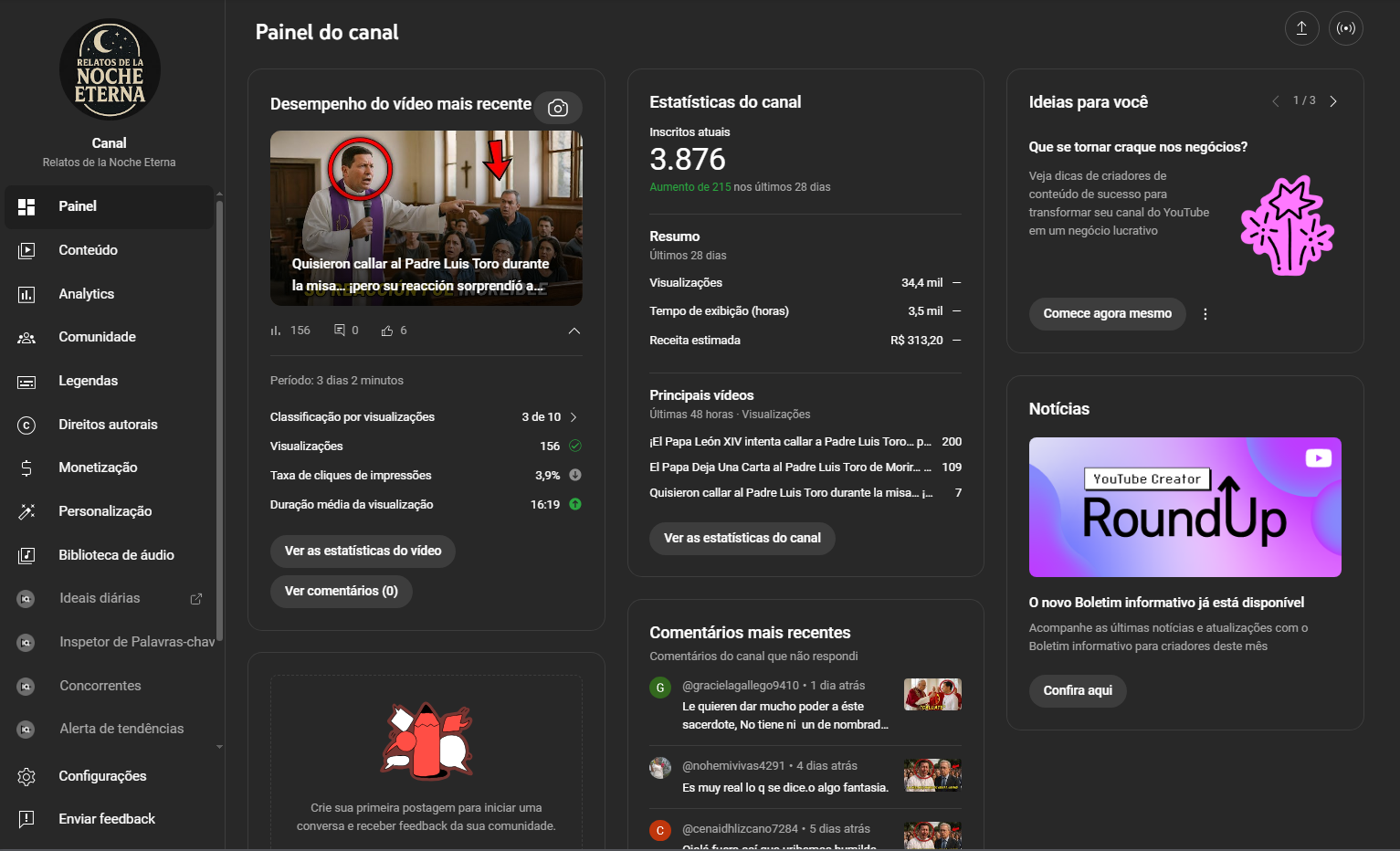
Task: Click the green check icon beside Visualizações 156
Action: 575,446
